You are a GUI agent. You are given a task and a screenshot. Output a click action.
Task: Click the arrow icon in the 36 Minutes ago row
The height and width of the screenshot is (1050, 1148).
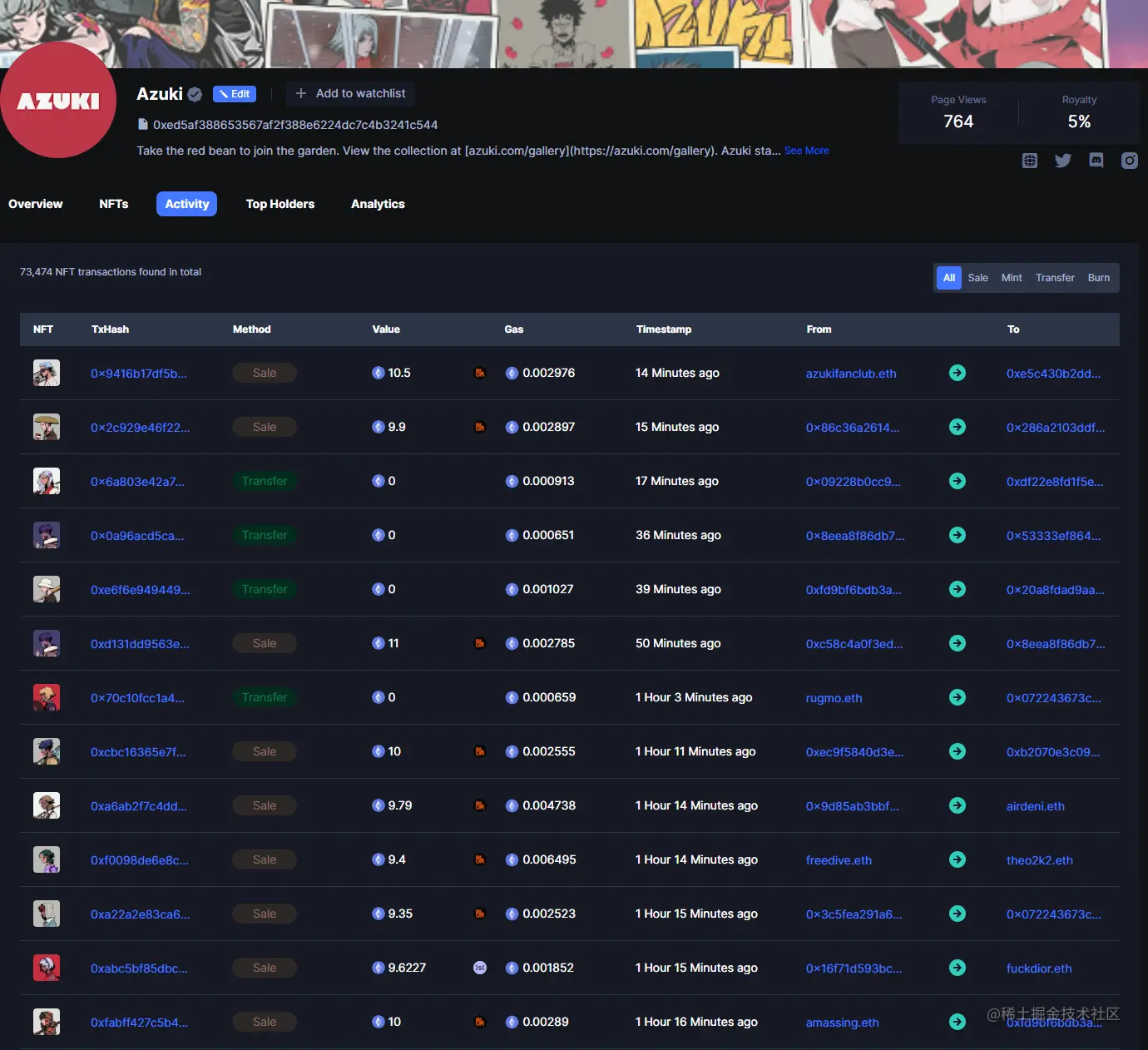[957, 535]
